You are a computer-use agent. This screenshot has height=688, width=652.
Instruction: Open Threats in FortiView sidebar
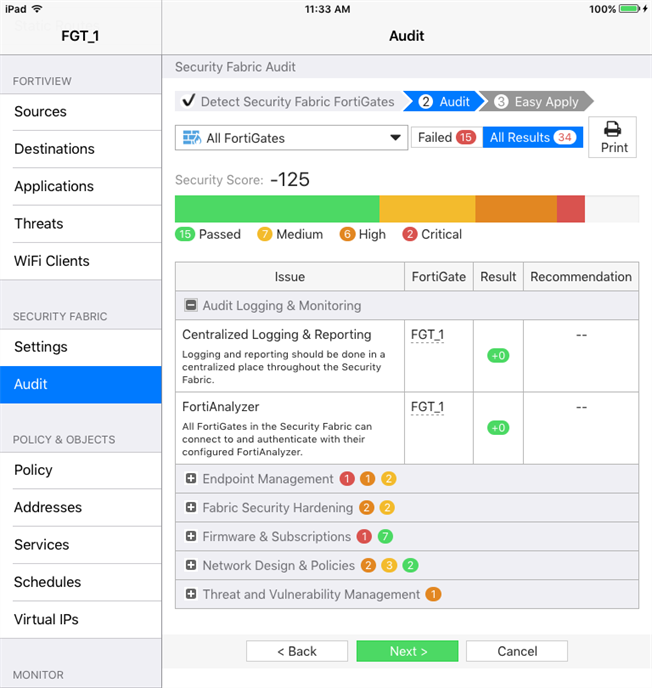tap(39, 224)
